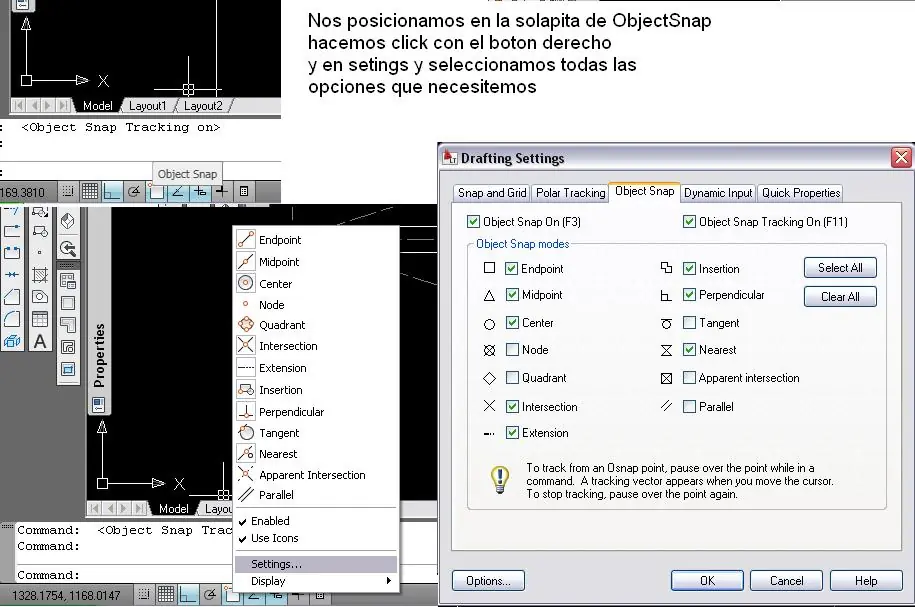Click Cancel in Drafting Settings

click(x=786, y=581)
